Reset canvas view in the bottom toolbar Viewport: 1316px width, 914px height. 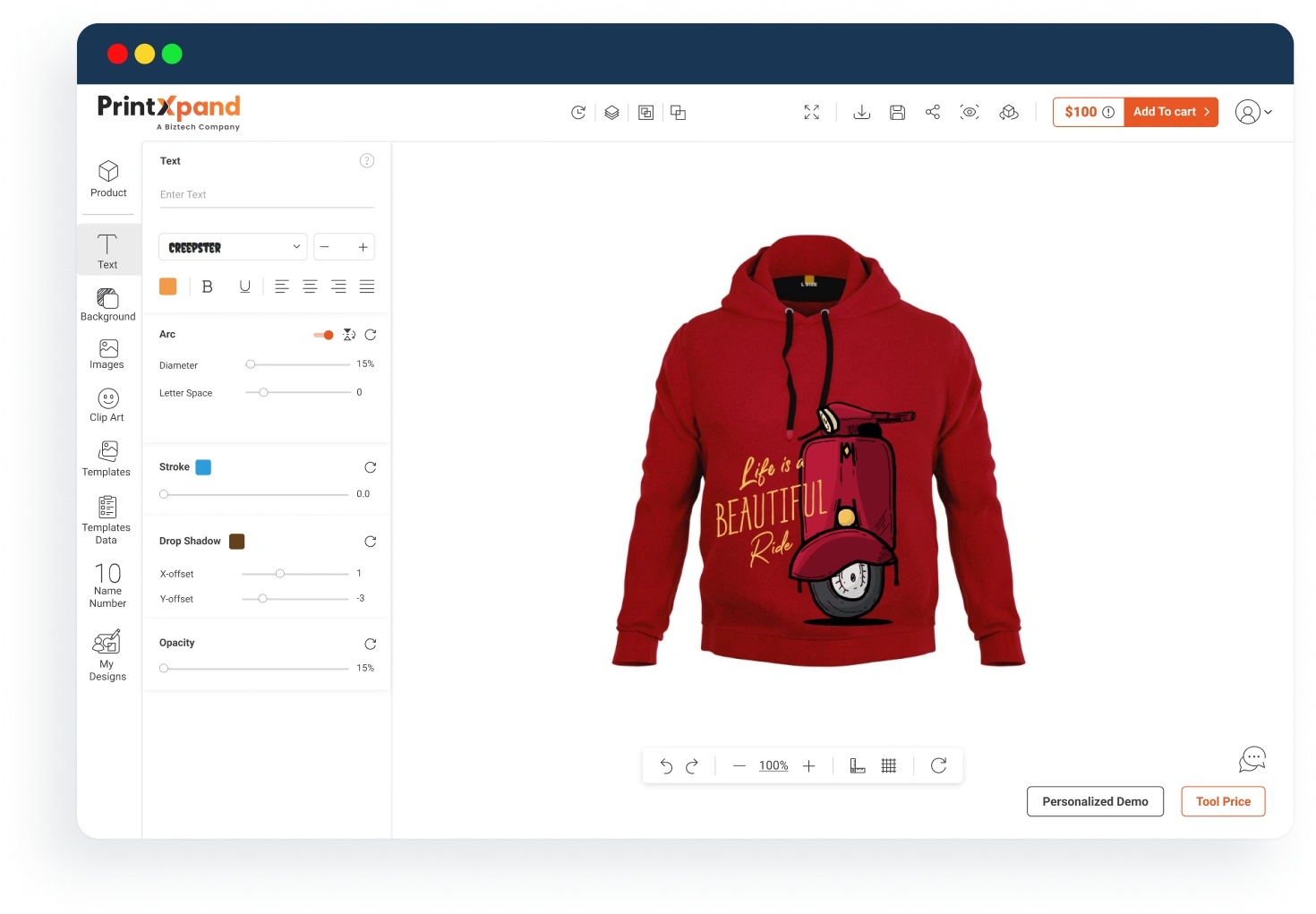coord(939,765)
